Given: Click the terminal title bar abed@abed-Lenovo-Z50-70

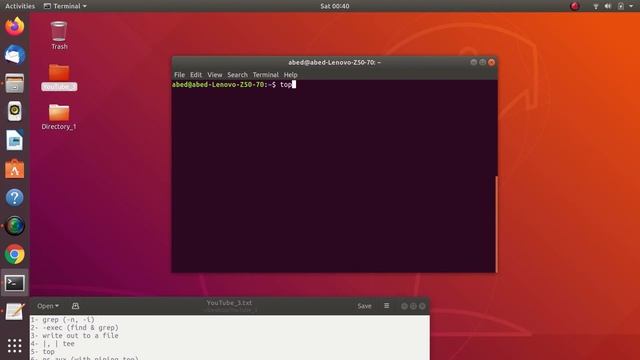Looking at the screenshot, I should (334, 62).
